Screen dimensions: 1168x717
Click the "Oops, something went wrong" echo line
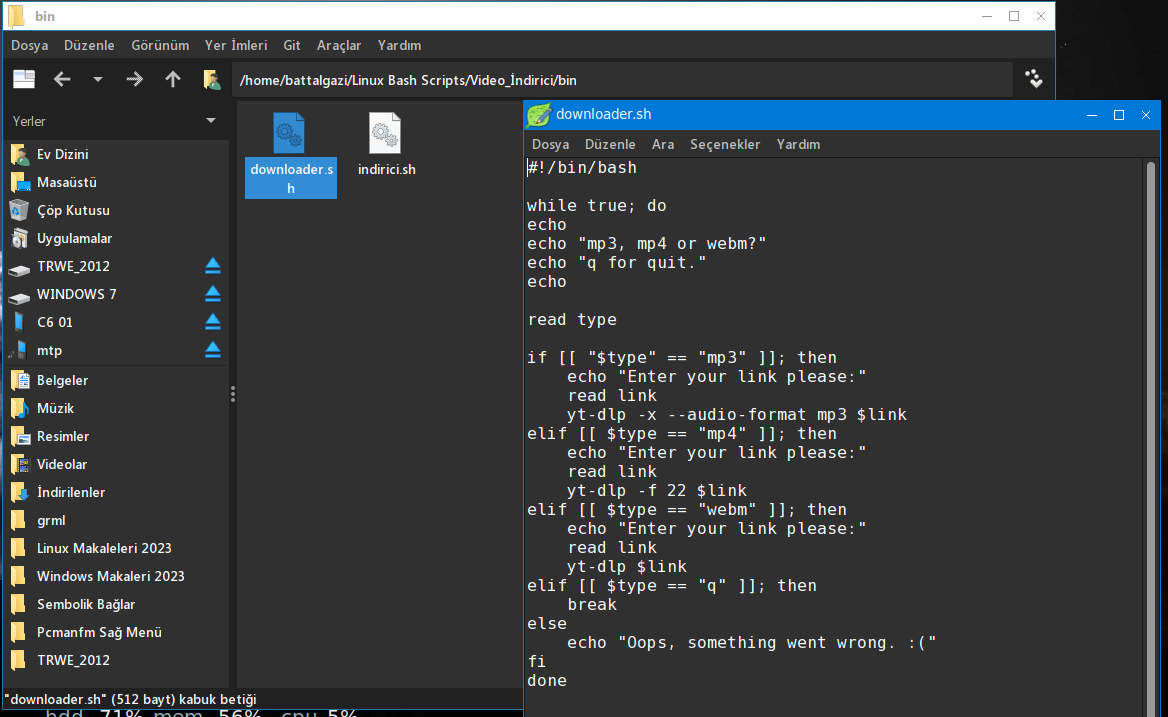pos(752,643)
